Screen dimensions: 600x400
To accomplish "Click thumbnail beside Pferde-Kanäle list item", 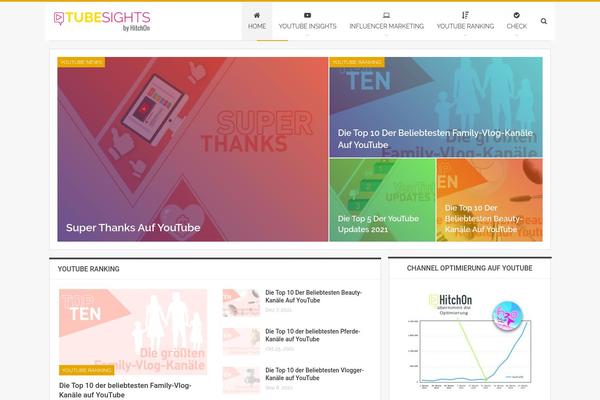I will click(x=241, y=341).
